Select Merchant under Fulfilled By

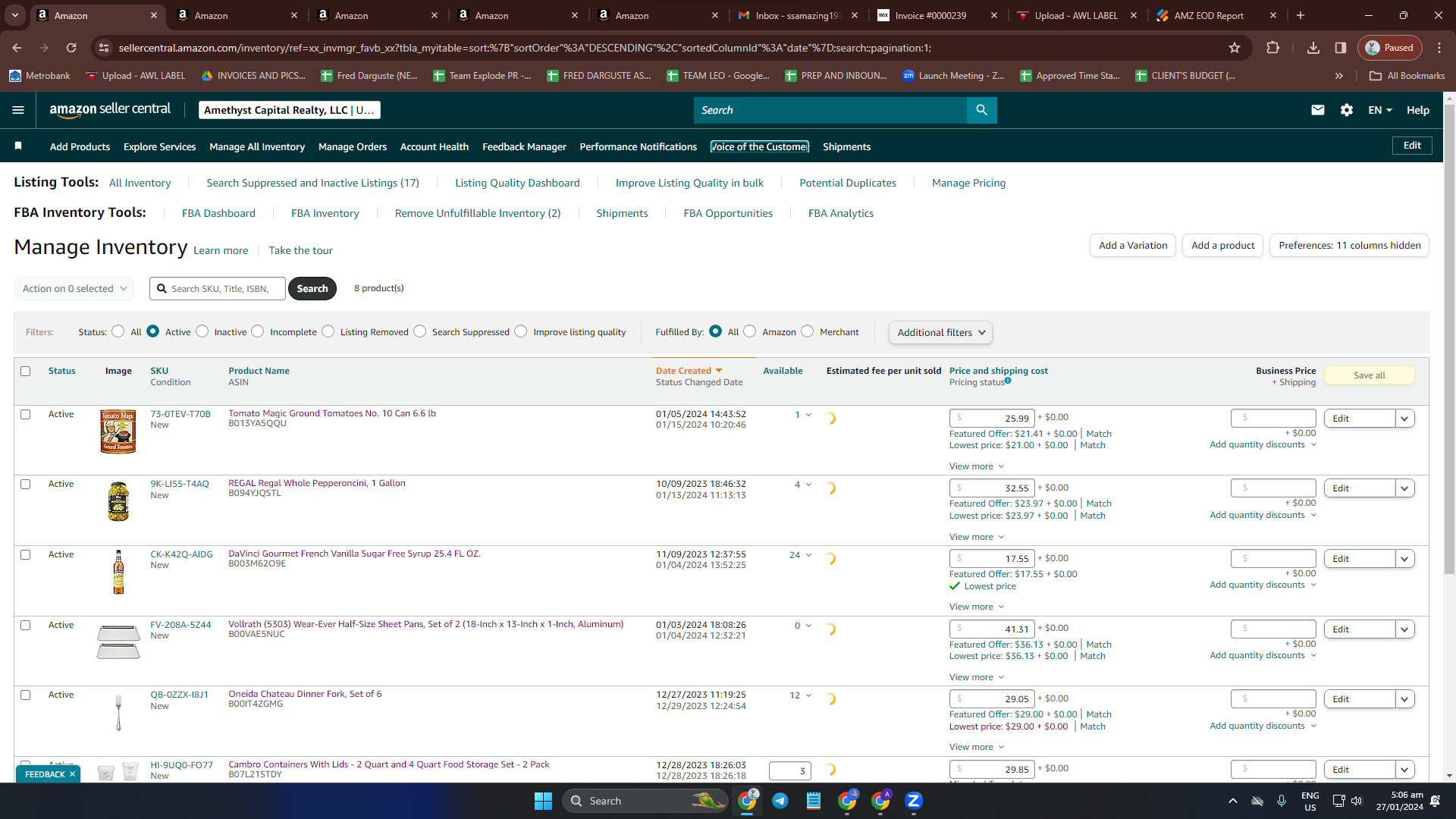point(808,331)
